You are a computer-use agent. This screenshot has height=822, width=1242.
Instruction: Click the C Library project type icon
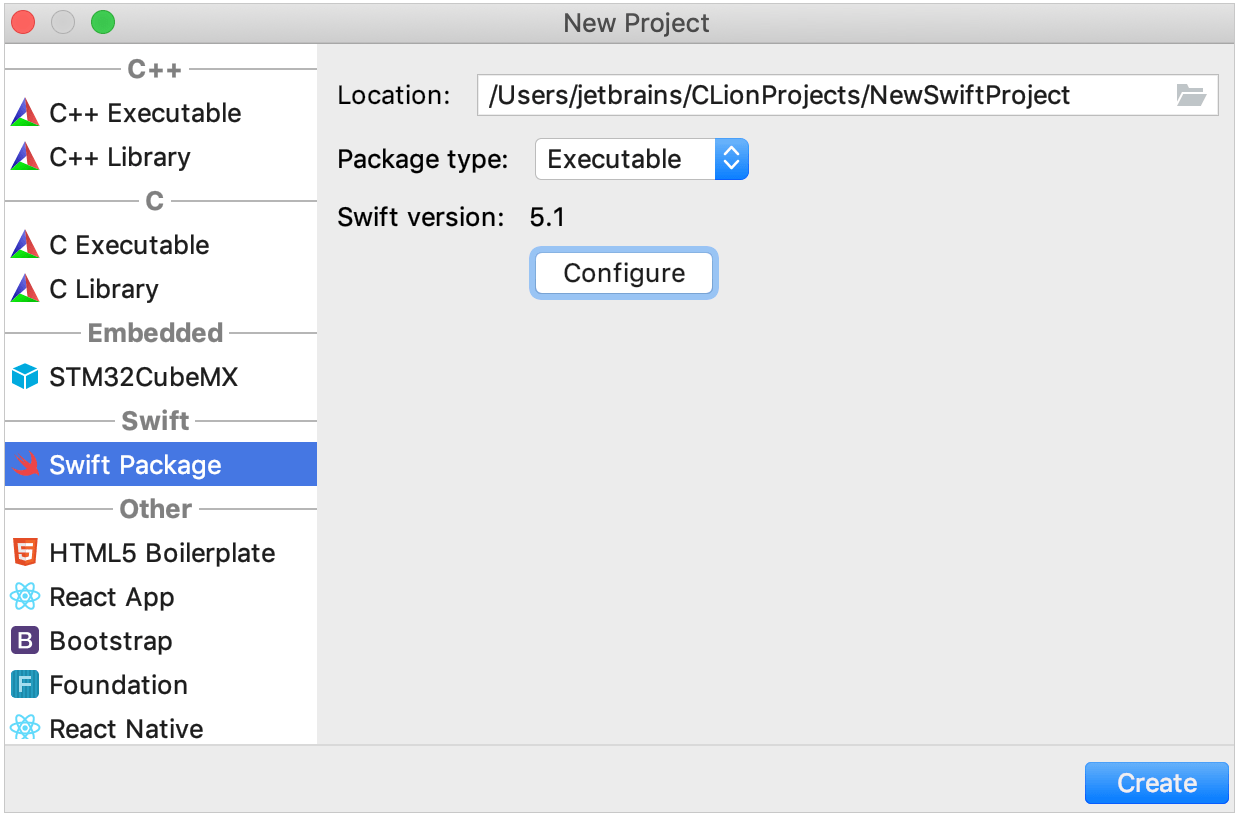pos(27,289)
